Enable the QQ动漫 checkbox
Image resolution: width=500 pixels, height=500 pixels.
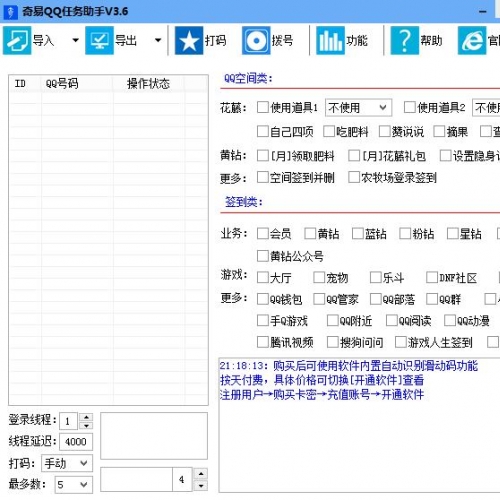point(450,320)
